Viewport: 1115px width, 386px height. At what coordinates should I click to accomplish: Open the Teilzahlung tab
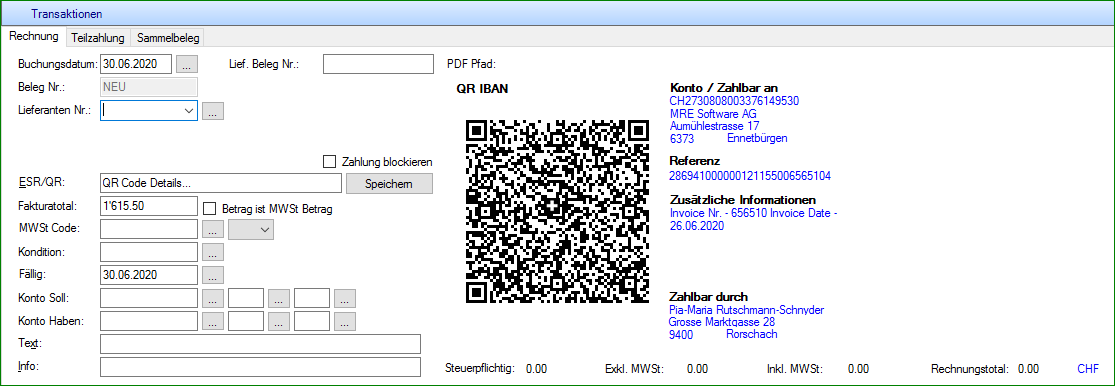click(x=97, y=38)
